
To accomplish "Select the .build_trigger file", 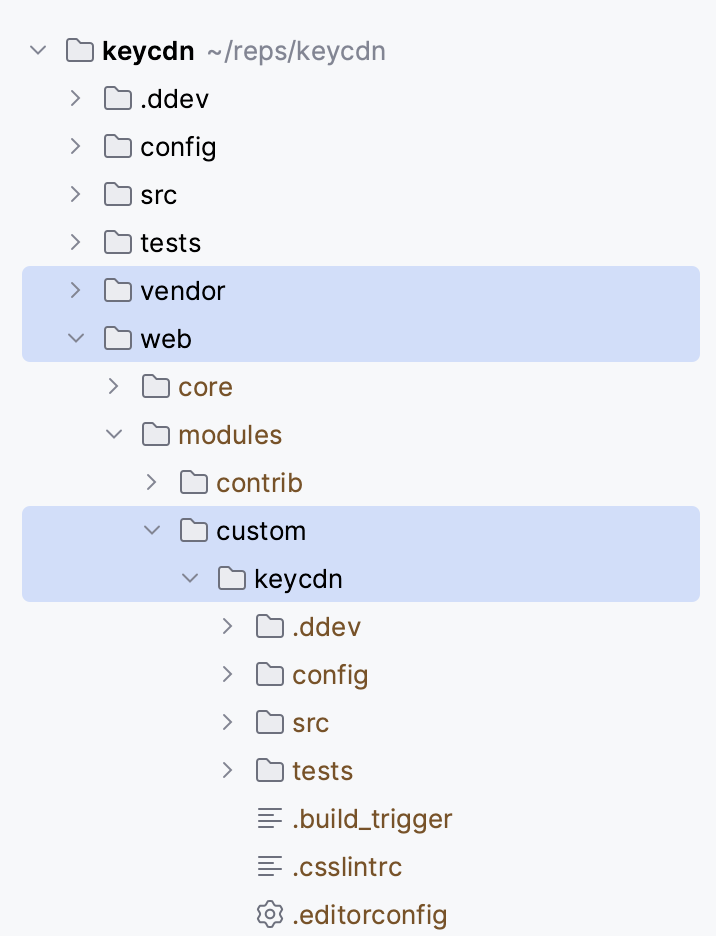I will [372, 819].
